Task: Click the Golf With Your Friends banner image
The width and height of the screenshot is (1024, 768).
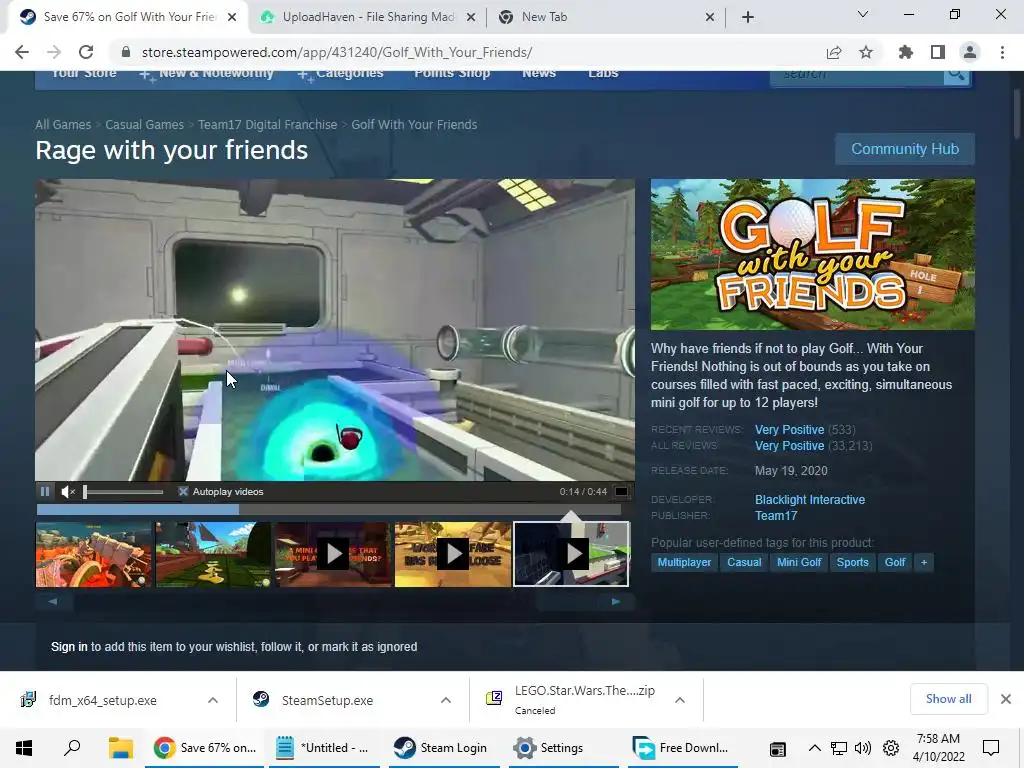Action: pos(812,254)
